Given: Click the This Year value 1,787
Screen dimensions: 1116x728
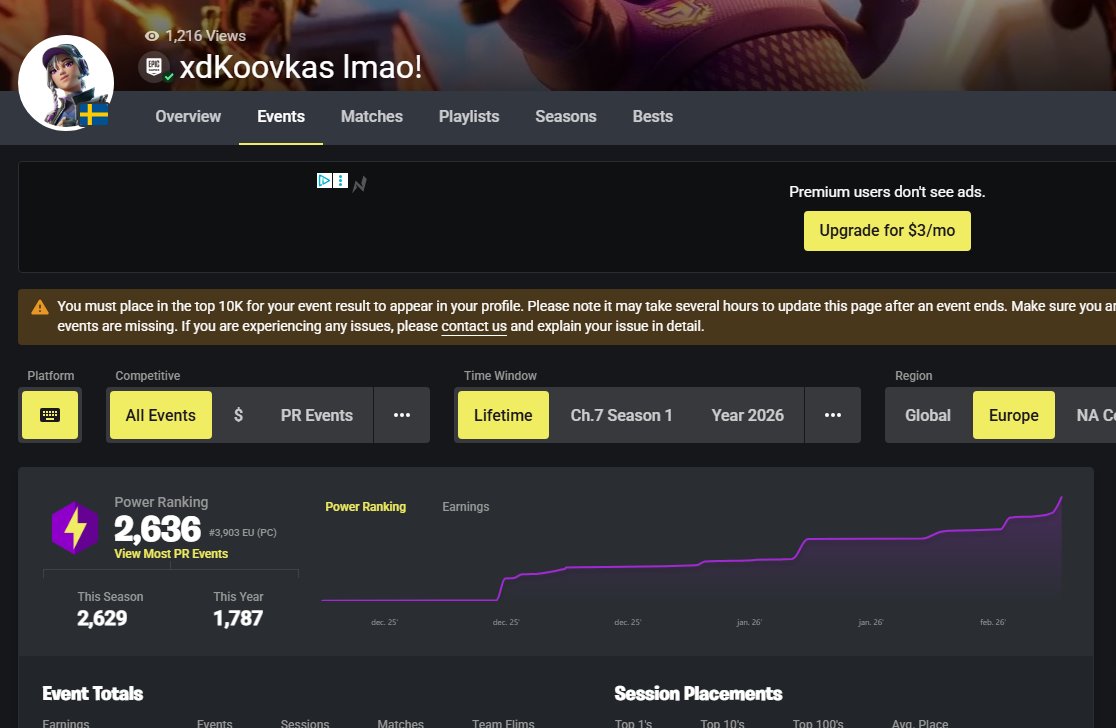Looking at the screenshot, I should click(238, 618).
